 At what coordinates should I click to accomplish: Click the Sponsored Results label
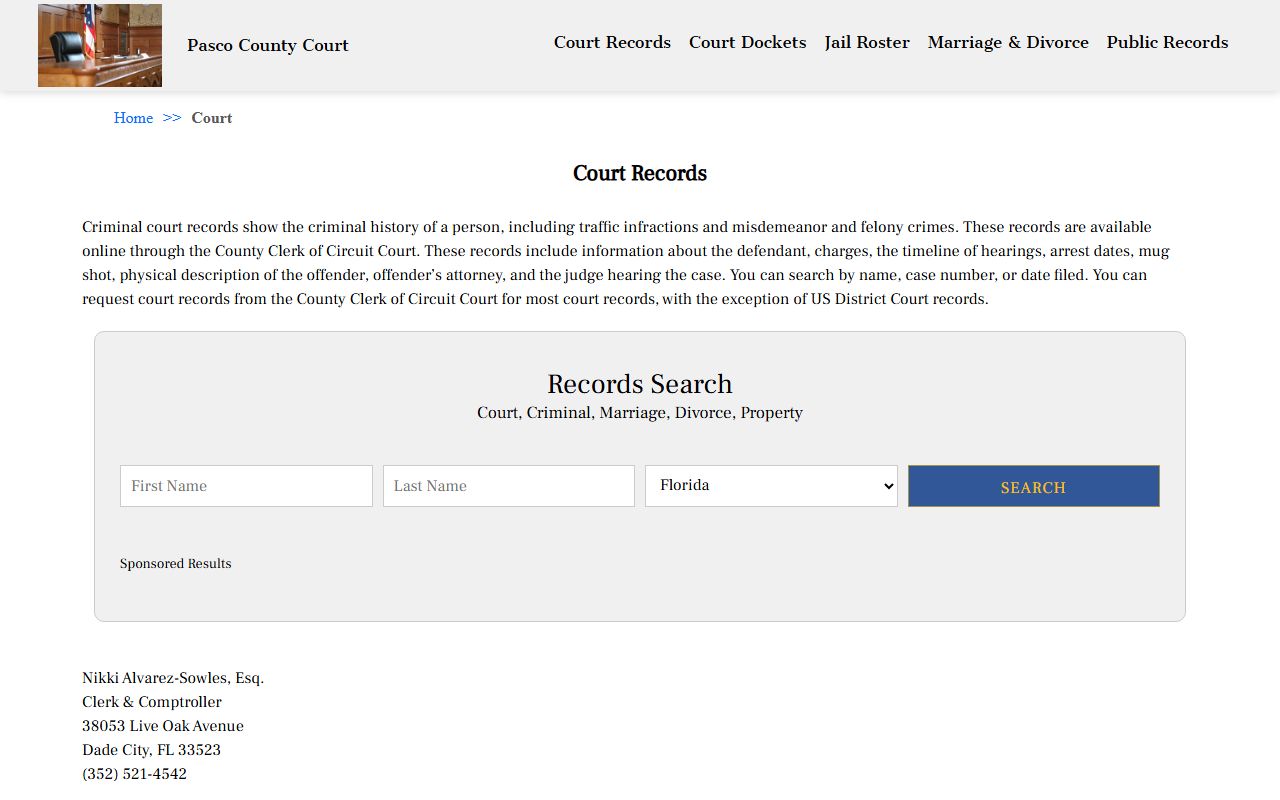175,564
